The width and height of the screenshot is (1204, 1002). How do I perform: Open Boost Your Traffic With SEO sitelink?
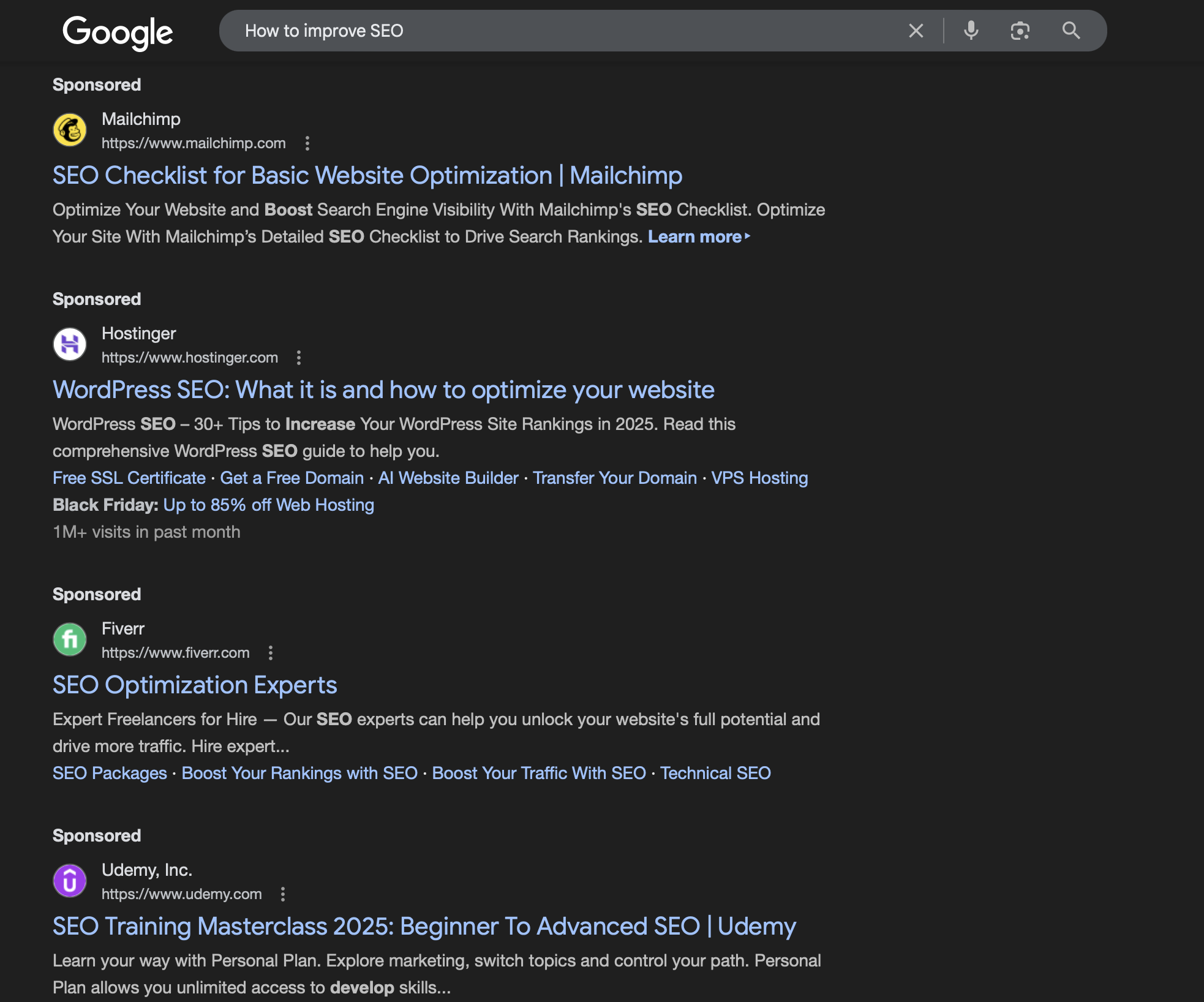point(539,773)
